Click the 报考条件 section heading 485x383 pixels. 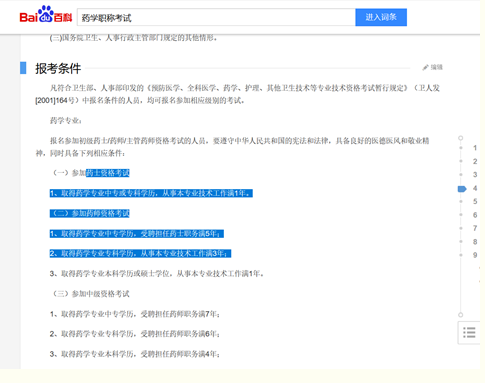click(x=58, y=69)
